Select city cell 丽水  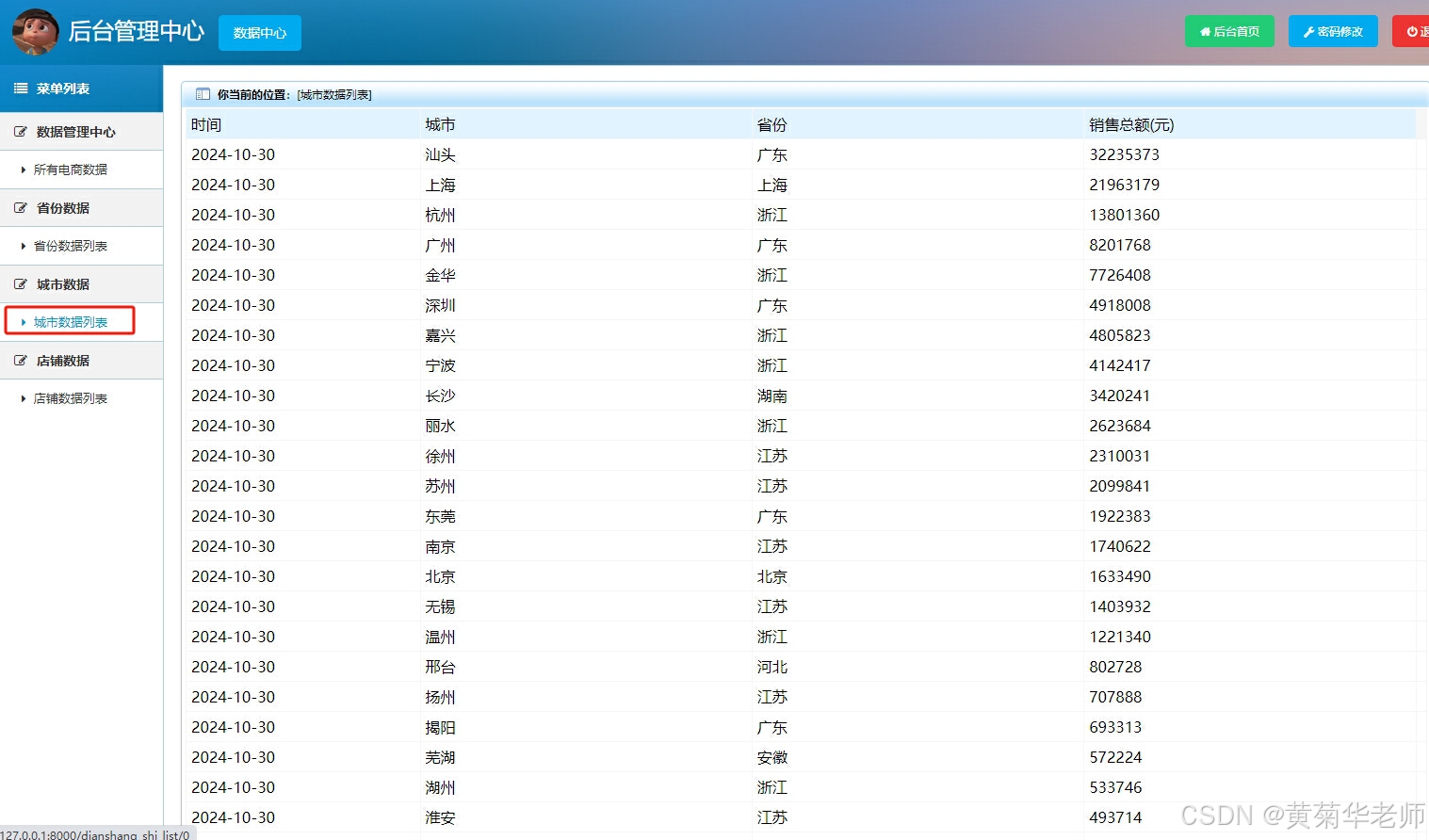(440, 426)
